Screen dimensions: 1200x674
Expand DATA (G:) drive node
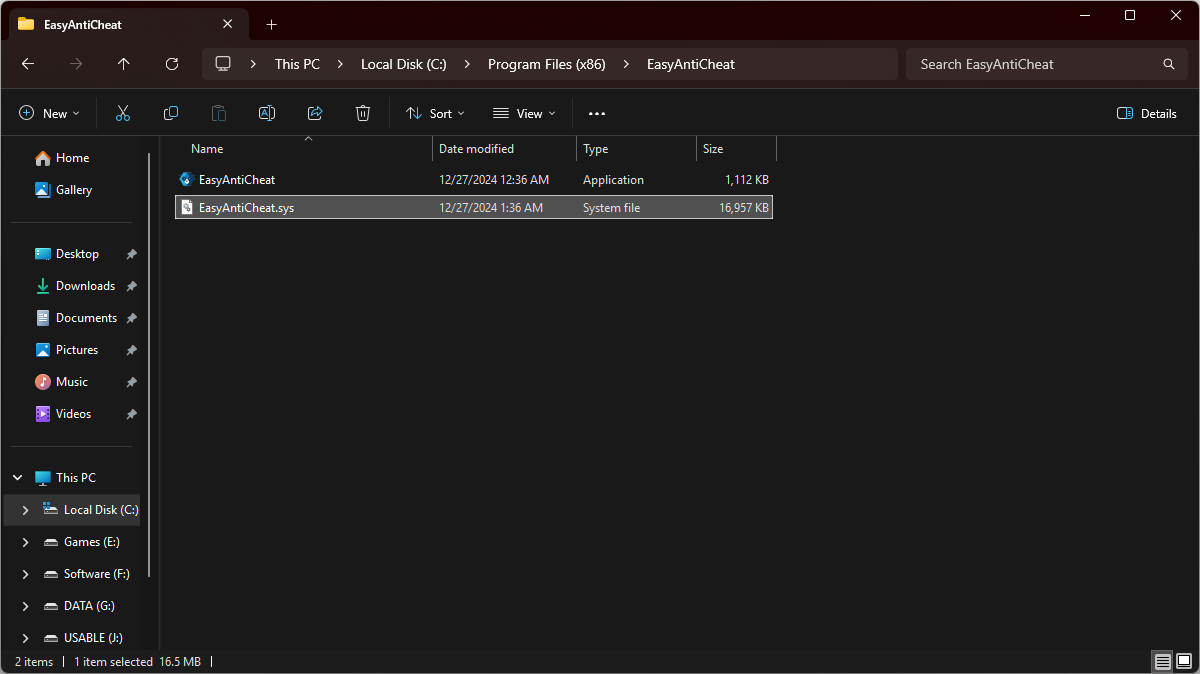[x=26, y=606]
